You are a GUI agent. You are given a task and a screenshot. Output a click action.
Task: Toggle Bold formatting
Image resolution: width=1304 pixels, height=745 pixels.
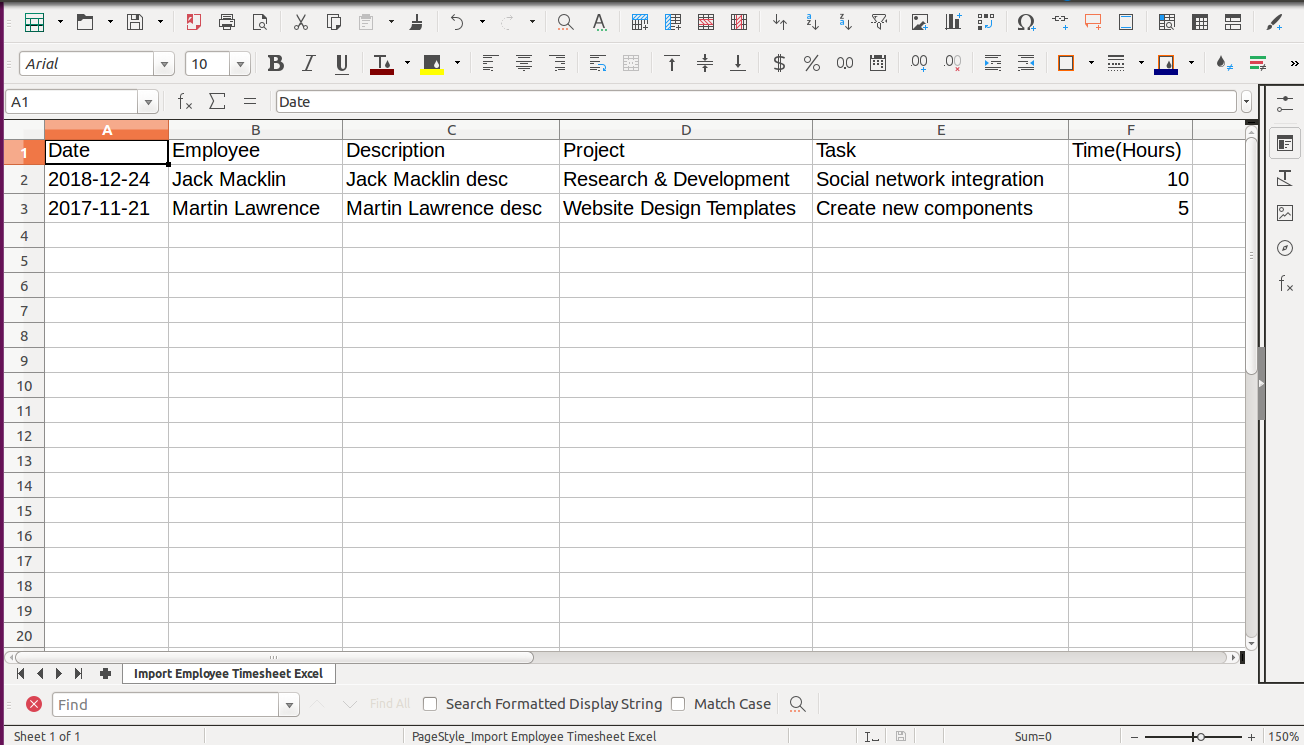pos(276,64)
